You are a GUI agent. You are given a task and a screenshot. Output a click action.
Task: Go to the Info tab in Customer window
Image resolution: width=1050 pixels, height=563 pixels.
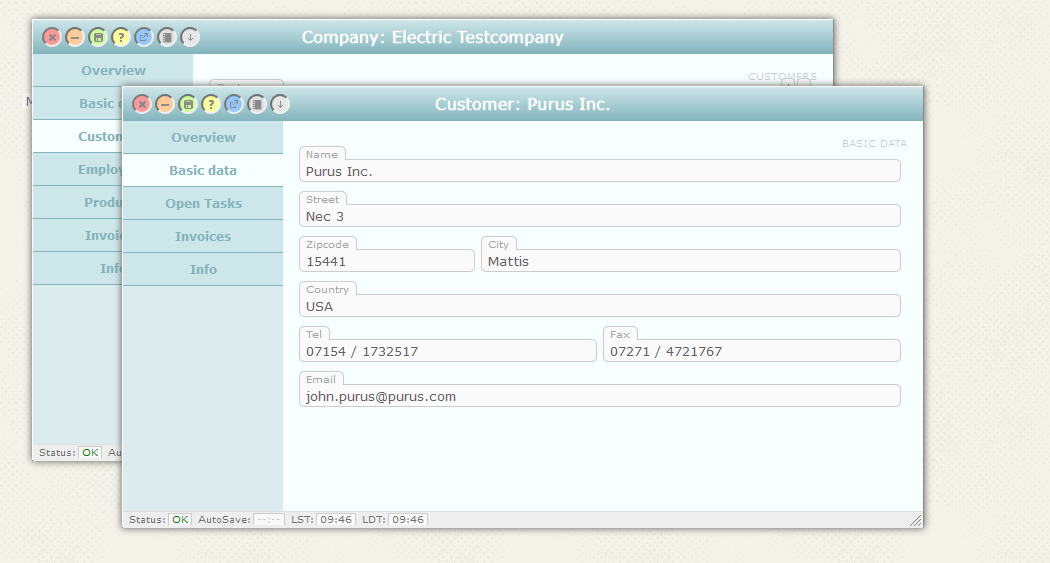click(203, 269)
